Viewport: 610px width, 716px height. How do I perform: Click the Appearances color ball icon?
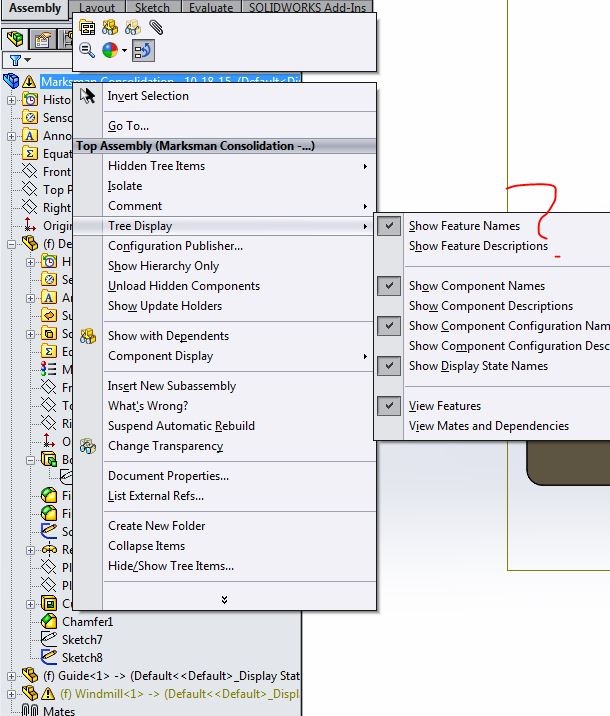110,50
